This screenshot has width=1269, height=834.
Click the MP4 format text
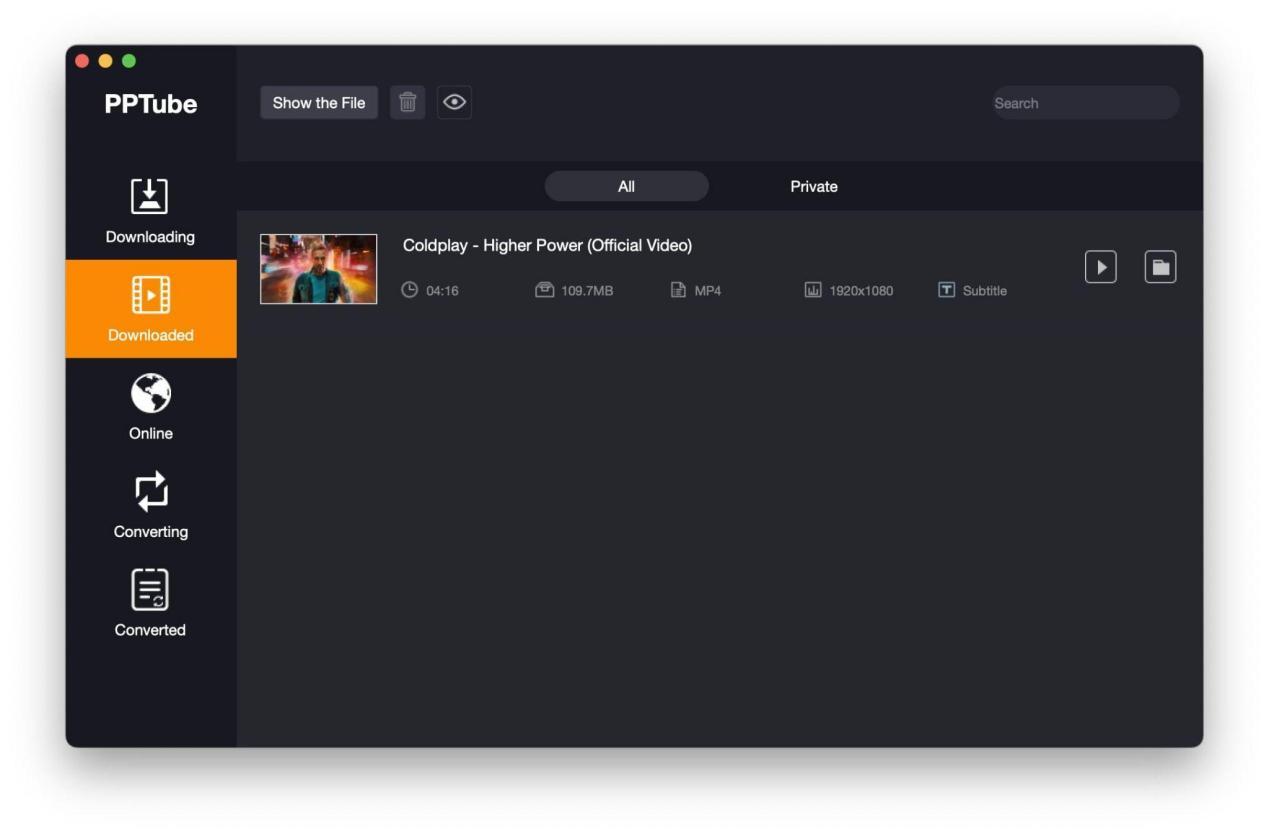pos(708,290)
